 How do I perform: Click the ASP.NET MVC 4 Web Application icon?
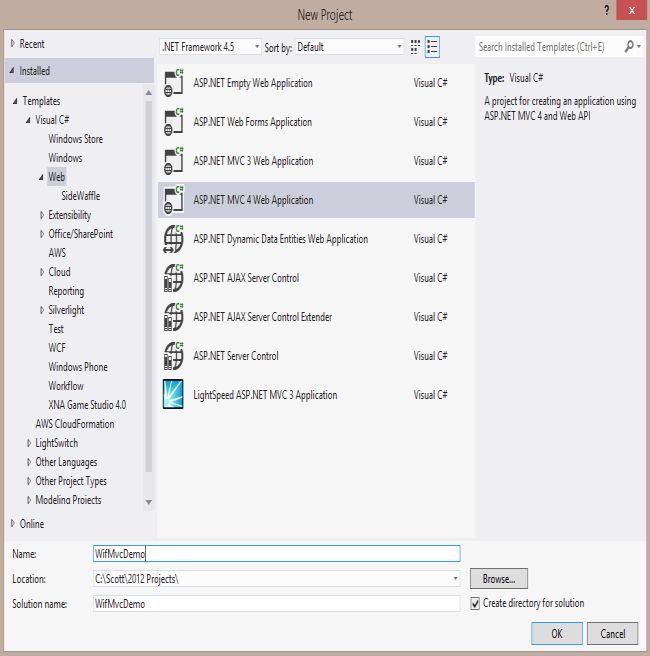click(173, 200)
